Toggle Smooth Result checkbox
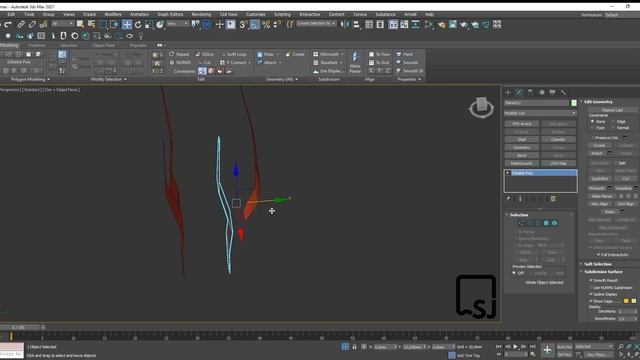 [x=591, y=280]
